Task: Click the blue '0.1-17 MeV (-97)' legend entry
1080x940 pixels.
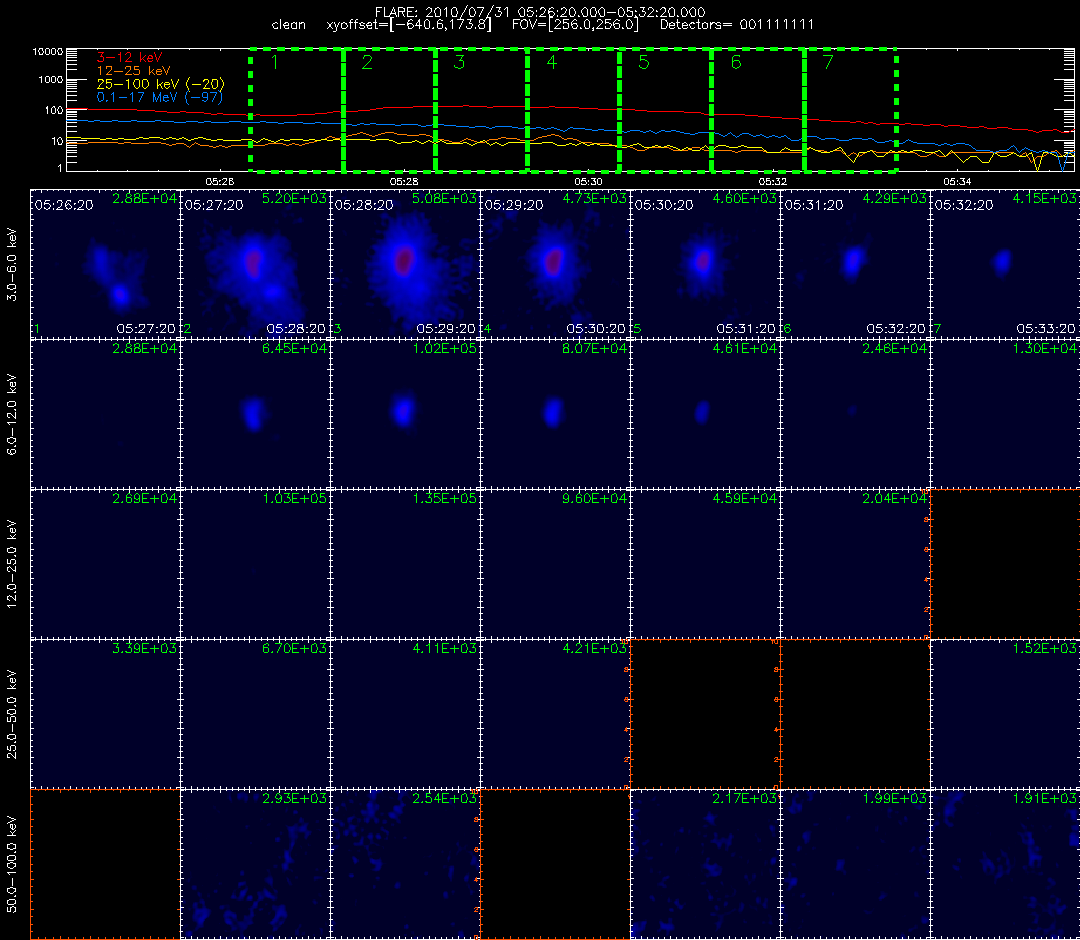Action: (x=160, y=97)
